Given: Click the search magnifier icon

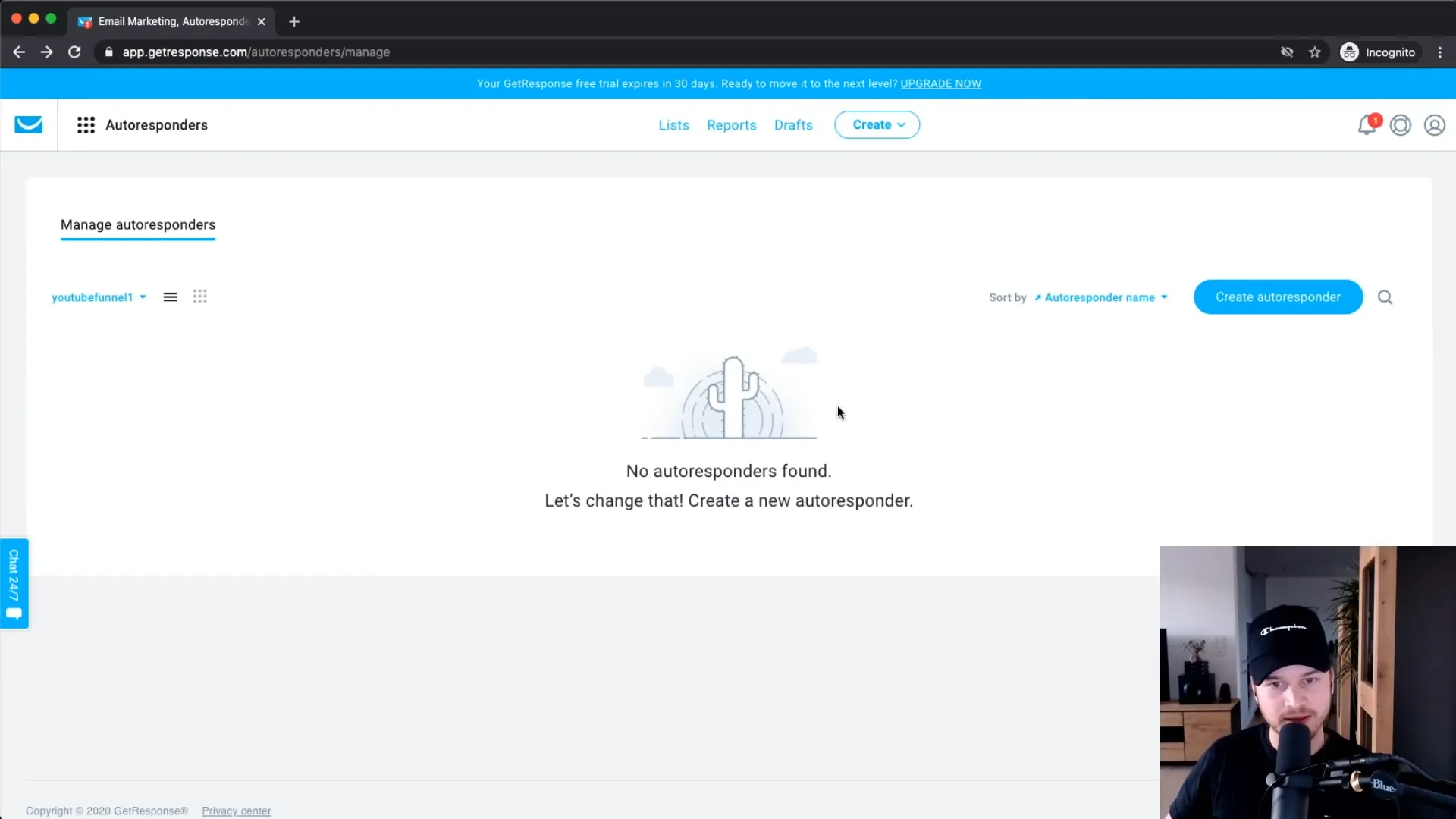Looking at the screenshot, I should click(1386, 297).
